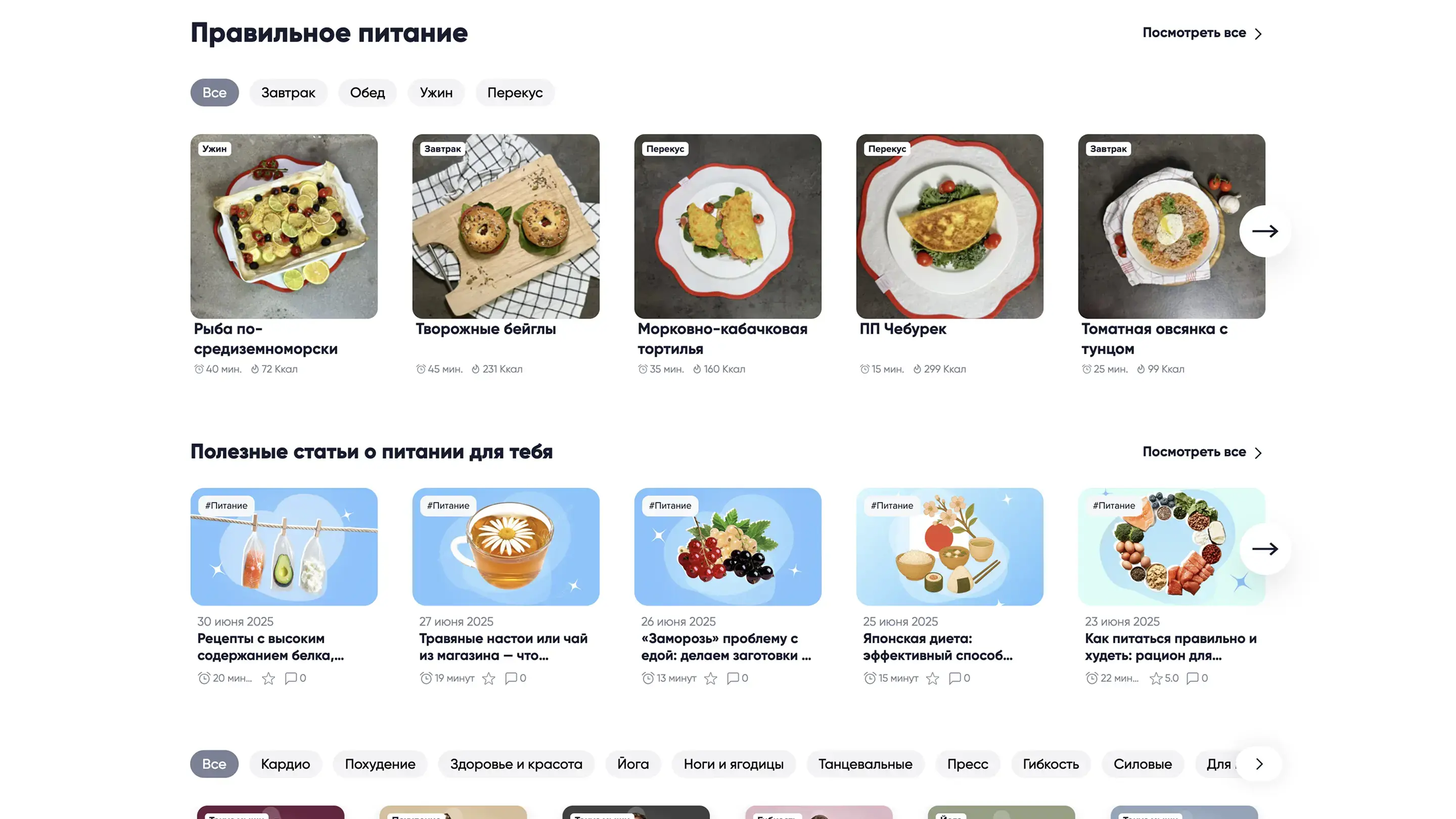Screen dimensions: 1456x819
Task: Open article Японская диета: эффективный способ
Action: [x=938, y=647]
